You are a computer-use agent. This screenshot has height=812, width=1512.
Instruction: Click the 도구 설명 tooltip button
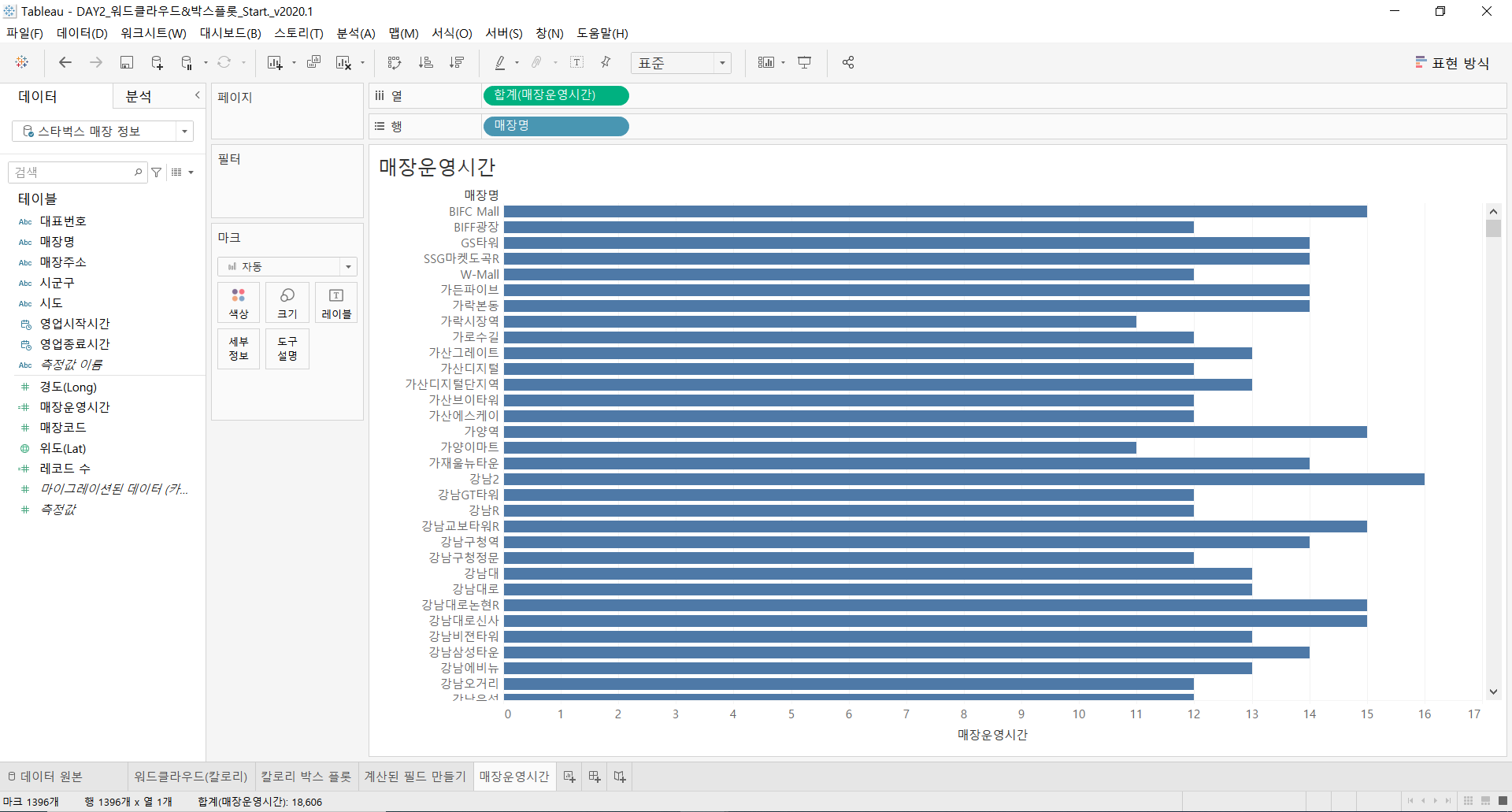[287, 349]
